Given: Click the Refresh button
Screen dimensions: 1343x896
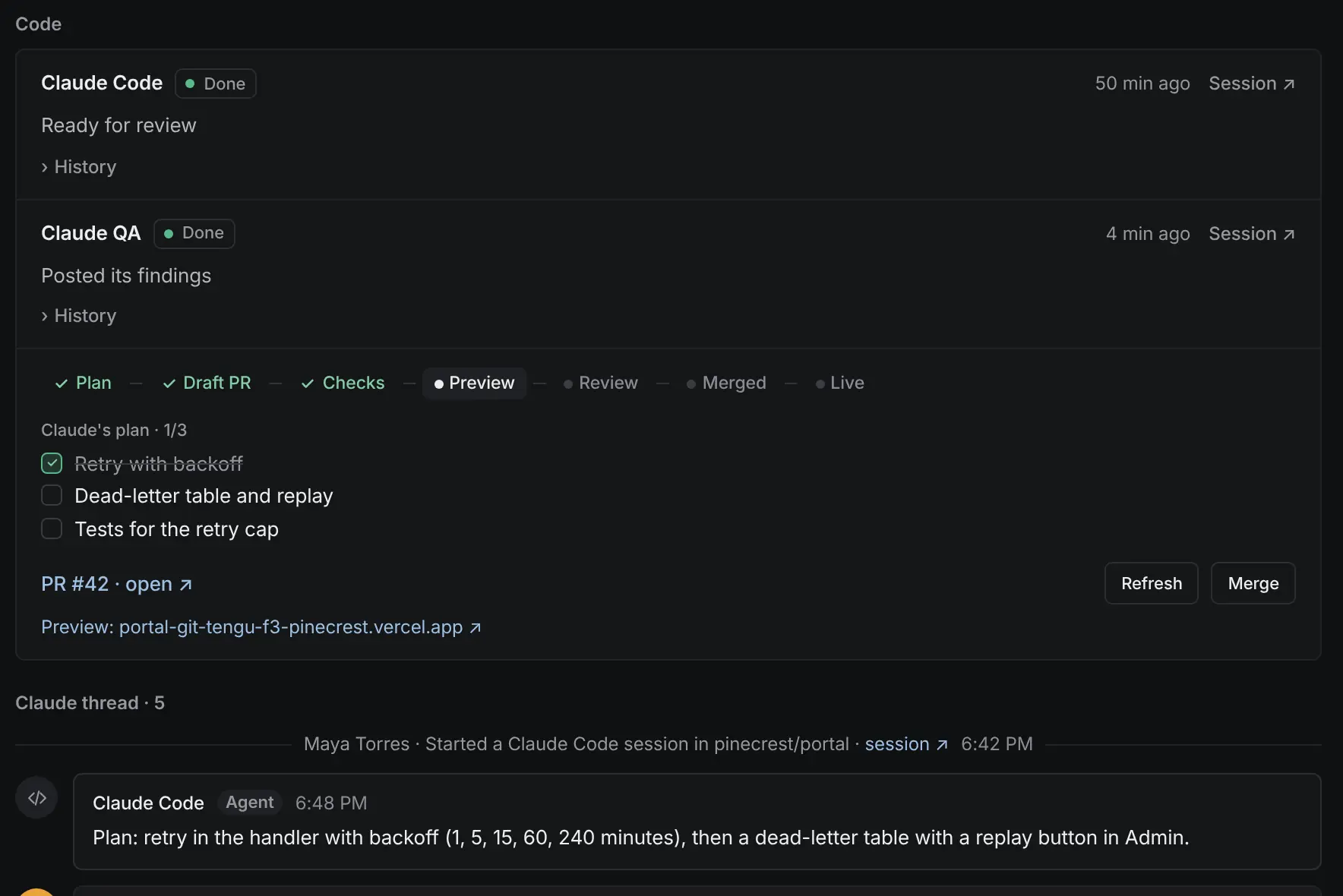Looking at the screenshot, I should click(1152, 583).
